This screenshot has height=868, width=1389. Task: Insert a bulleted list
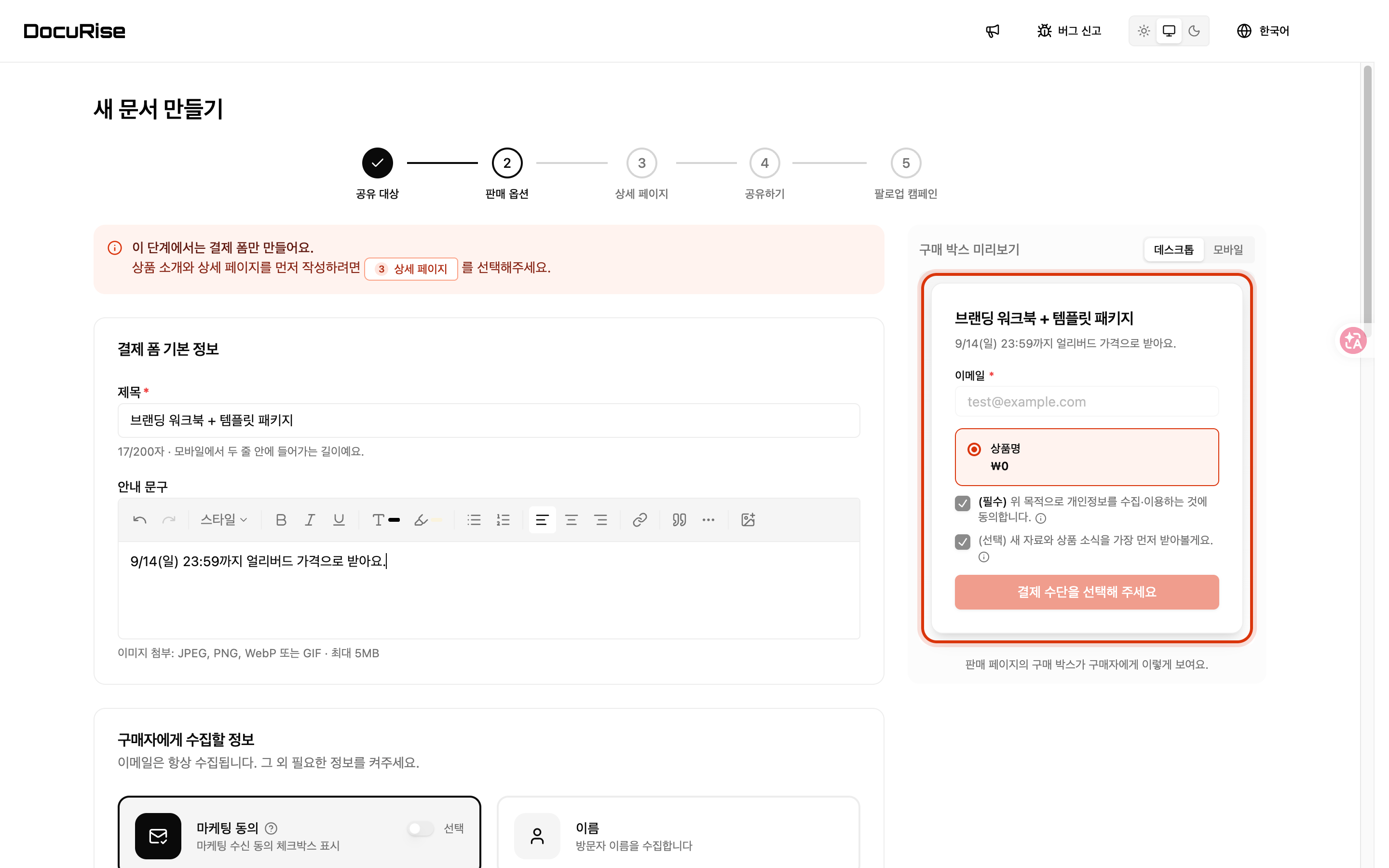click(474, 520)
